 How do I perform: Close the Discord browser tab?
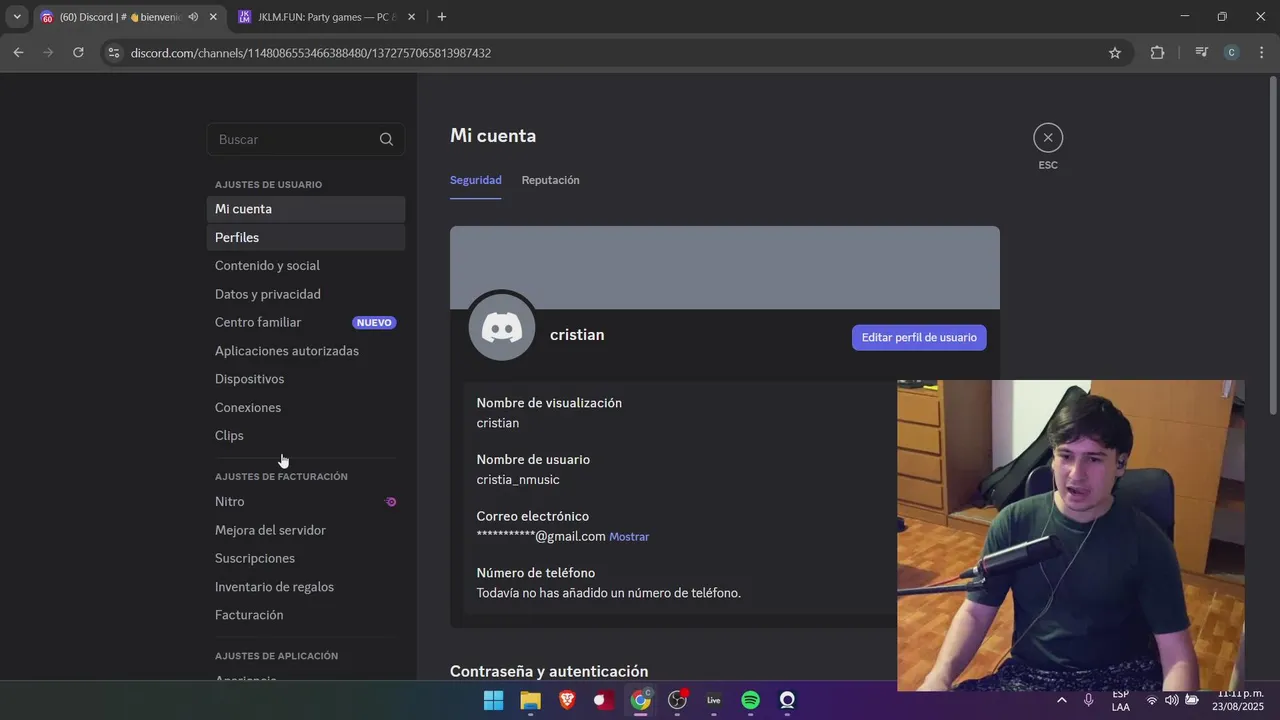pos(213,17)
